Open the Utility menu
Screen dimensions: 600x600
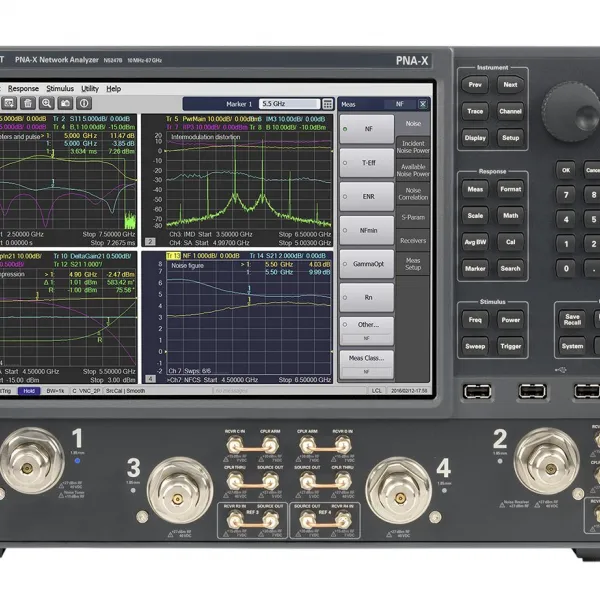tap(90, 89)
